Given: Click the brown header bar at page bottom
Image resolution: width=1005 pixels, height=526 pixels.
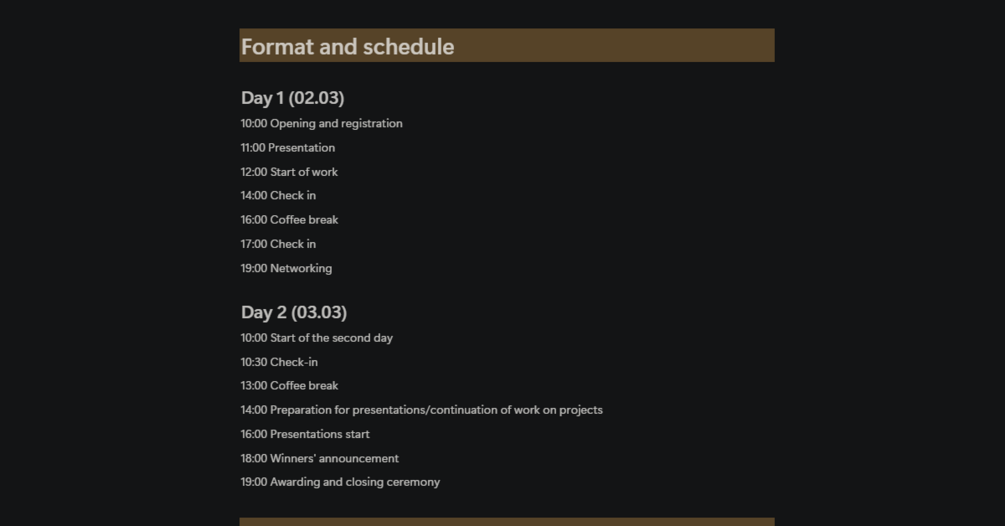Looking at the screenshot, I should click(506, 522).
